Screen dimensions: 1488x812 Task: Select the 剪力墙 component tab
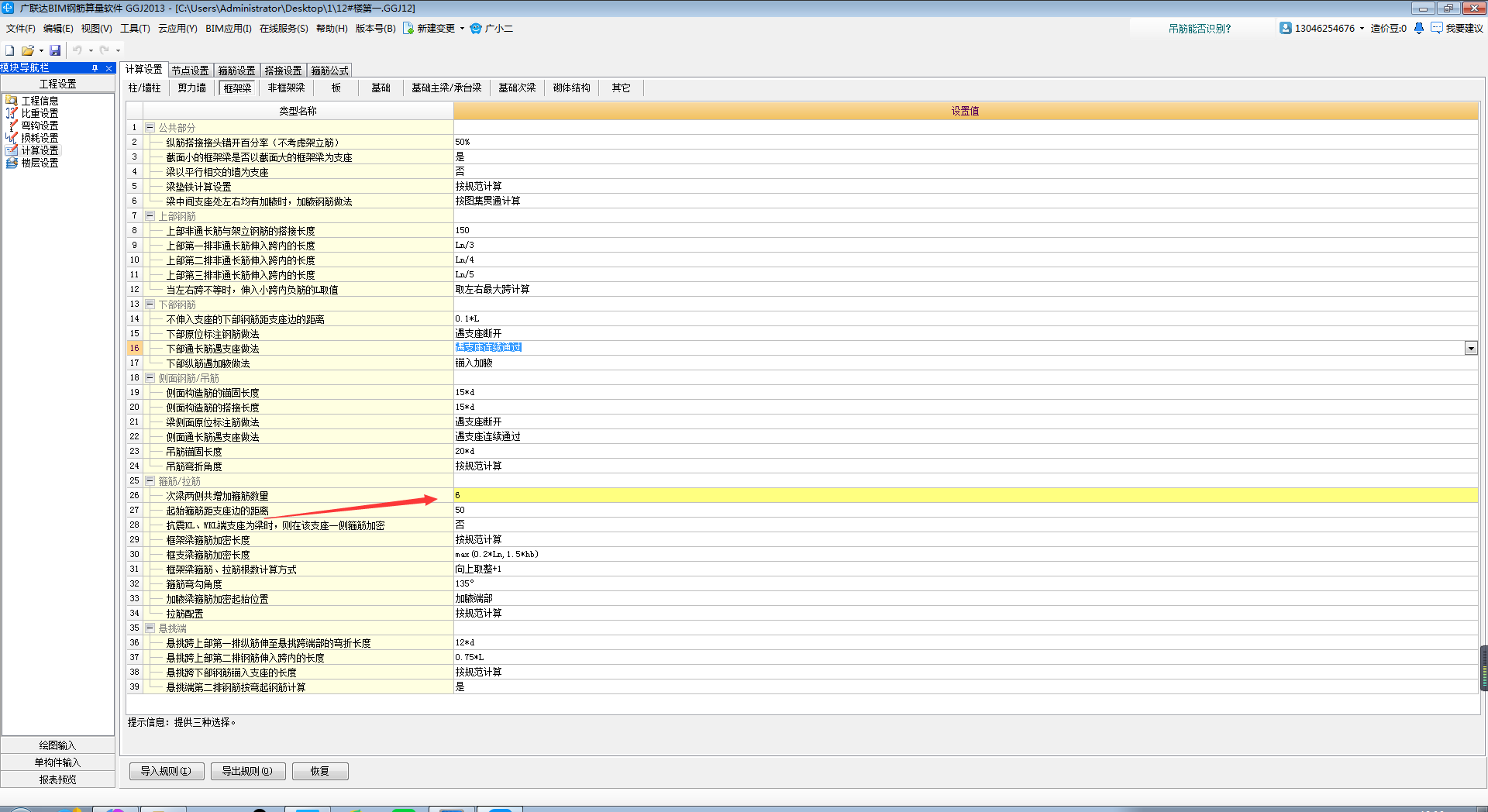(192, 88)
